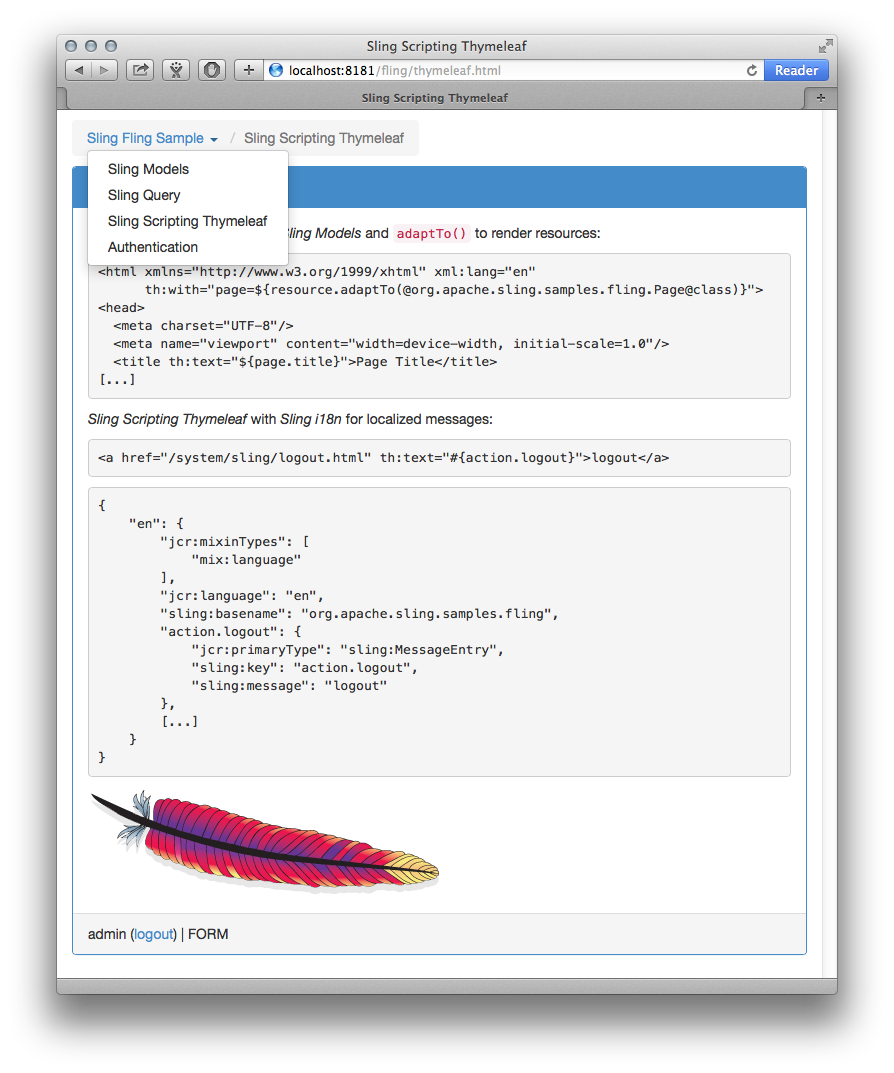
Task: Click the Reader button in address bar
Action: pyautogui.click(x=796, y=70)
